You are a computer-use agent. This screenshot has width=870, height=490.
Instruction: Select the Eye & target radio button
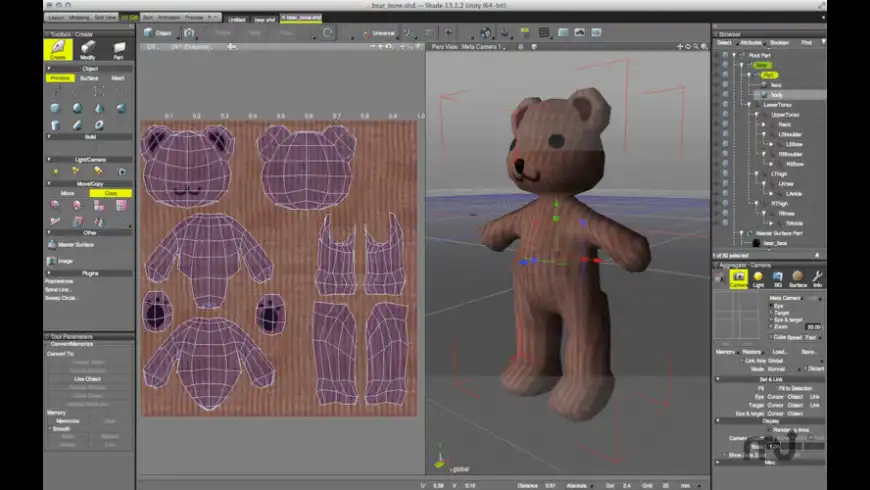click(x=771, y=320)
